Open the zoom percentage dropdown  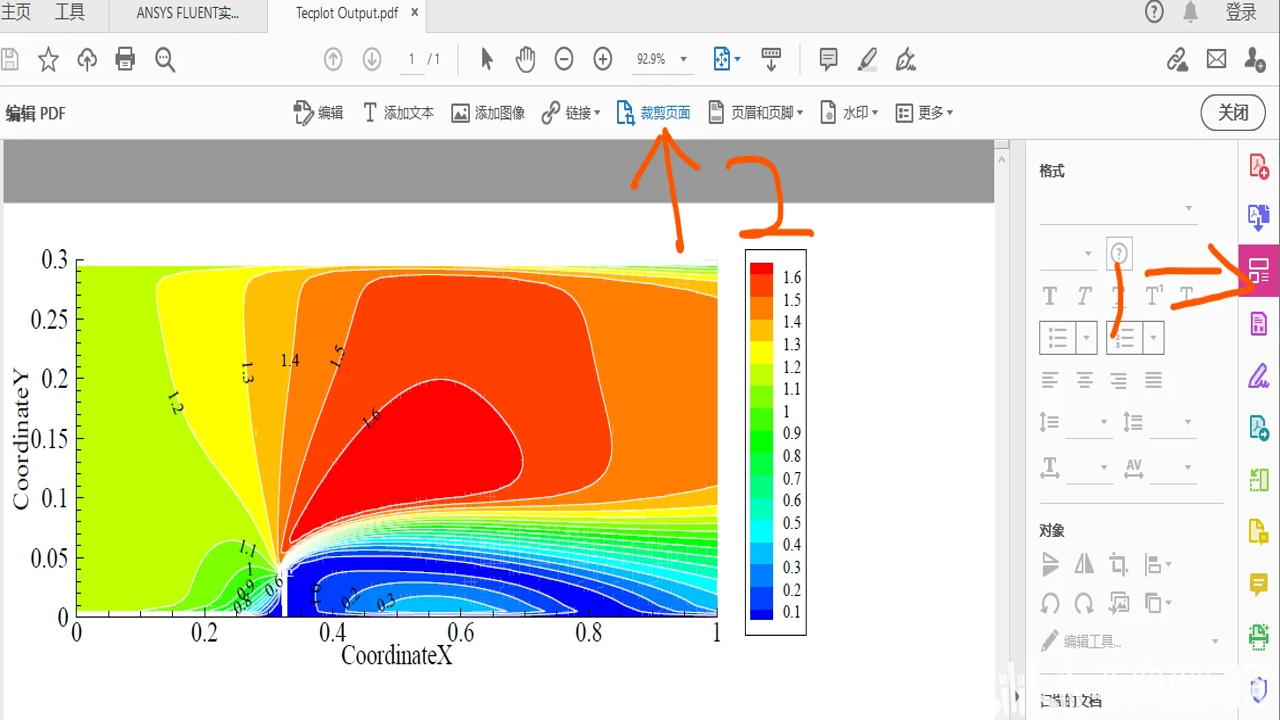662,60
